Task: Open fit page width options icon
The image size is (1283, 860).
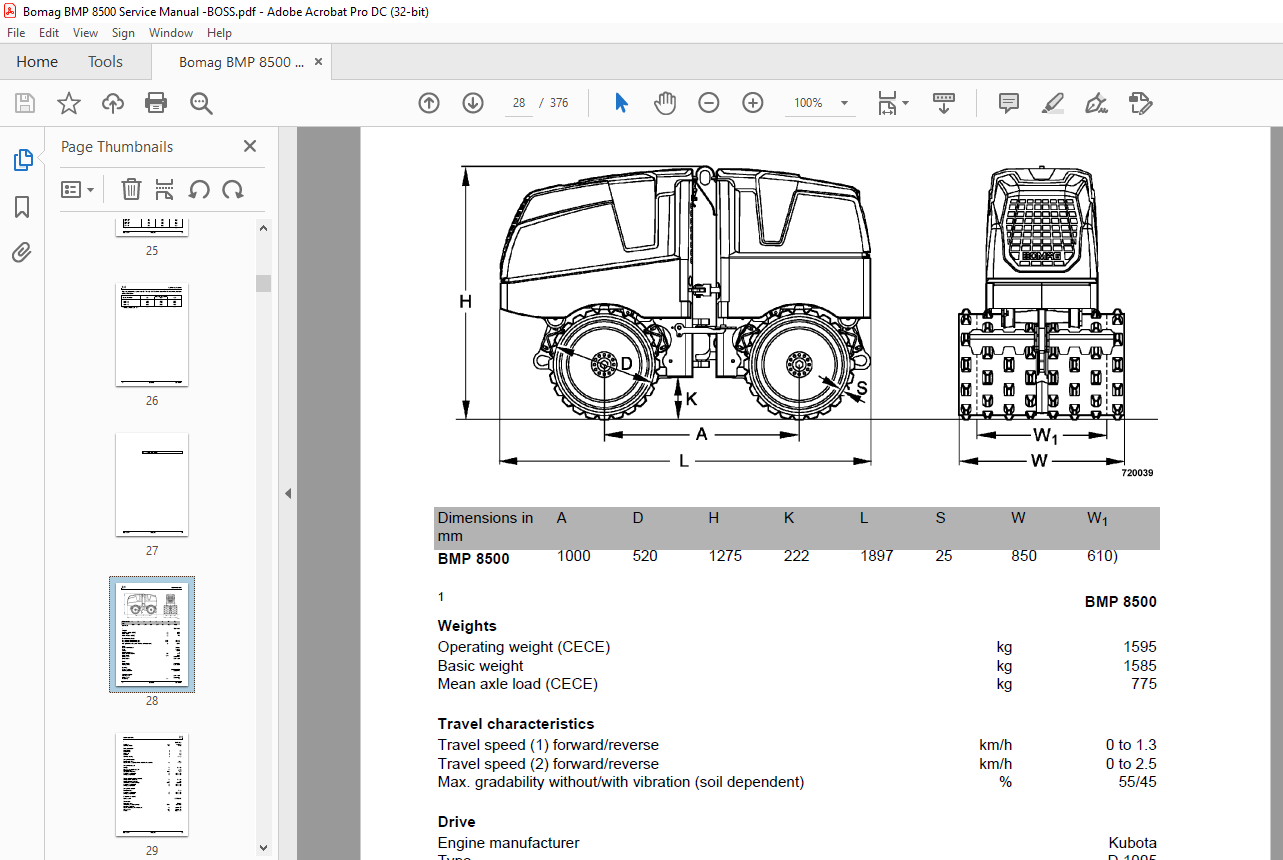Action: click(892, 103)
